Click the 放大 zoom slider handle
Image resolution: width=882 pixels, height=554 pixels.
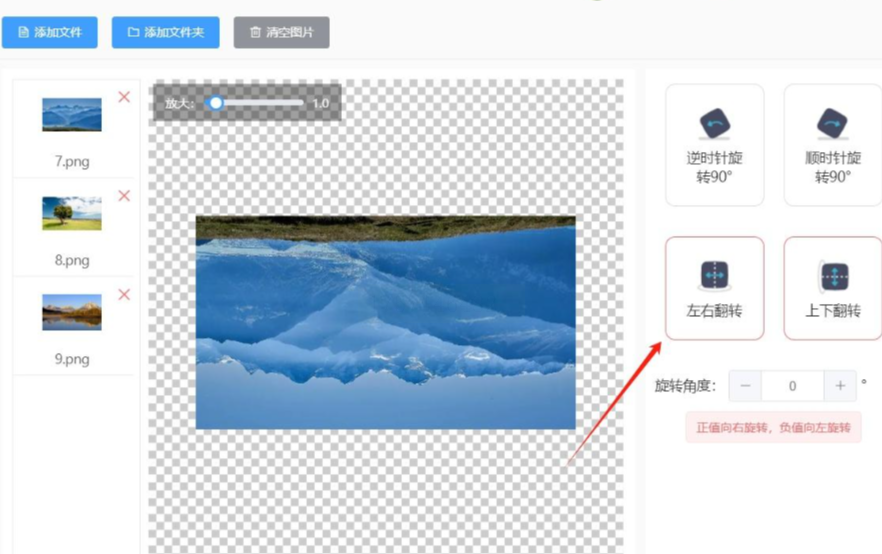(x=215, y=103)
